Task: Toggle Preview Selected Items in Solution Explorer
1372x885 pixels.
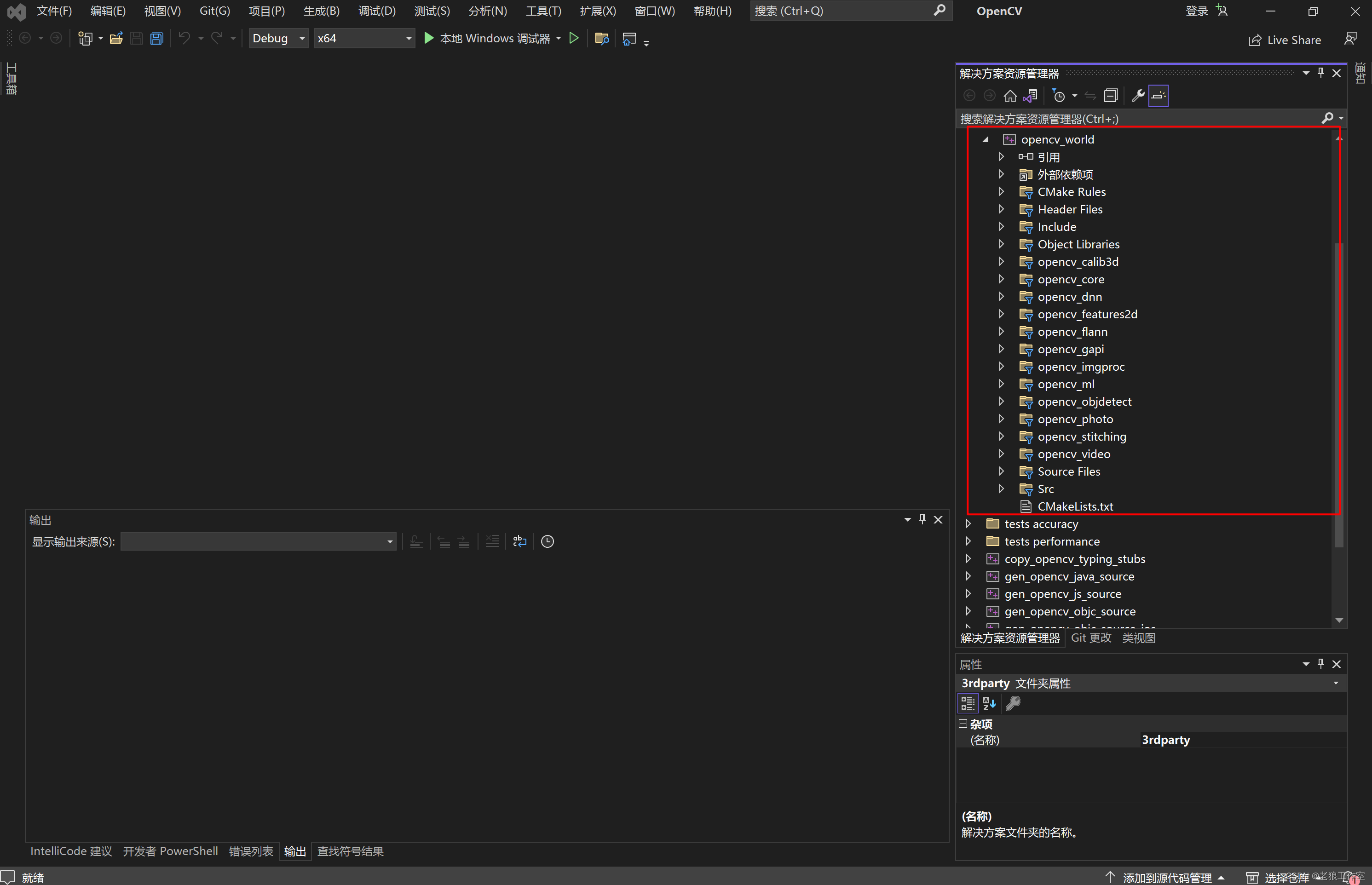Action: 1158,95
